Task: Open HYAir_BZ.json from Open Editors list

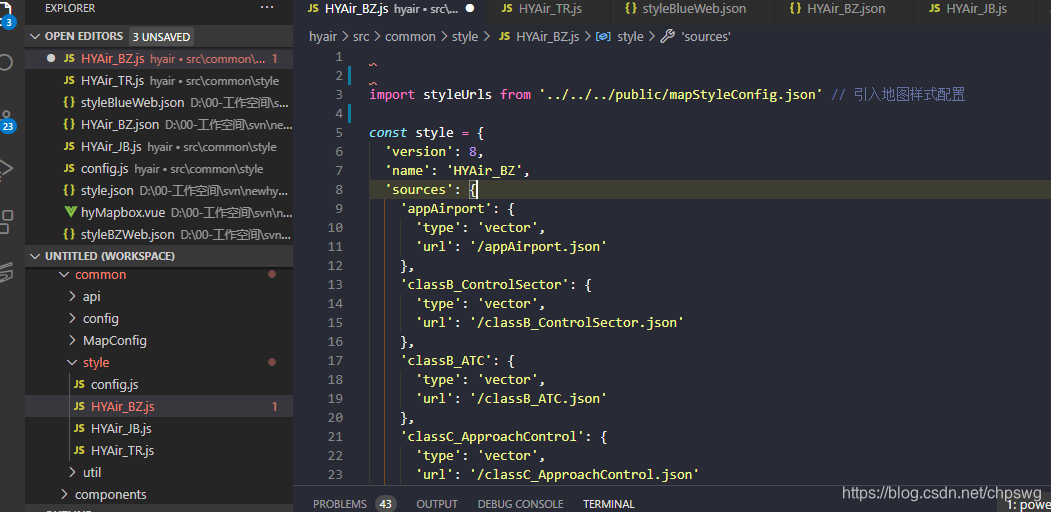Action: click(159, 125)
